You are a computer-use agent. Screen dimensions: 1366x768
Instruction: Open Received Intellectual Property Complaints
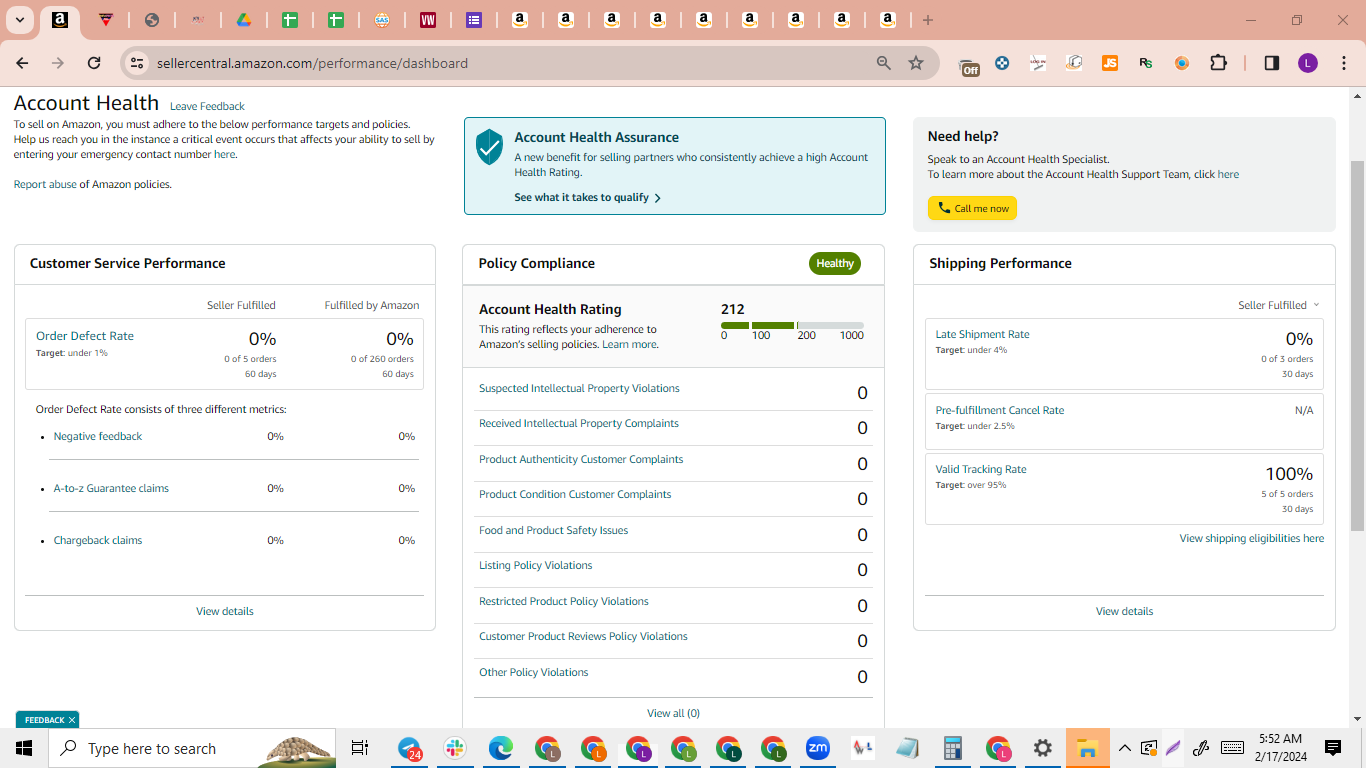[x=579, y=423]
